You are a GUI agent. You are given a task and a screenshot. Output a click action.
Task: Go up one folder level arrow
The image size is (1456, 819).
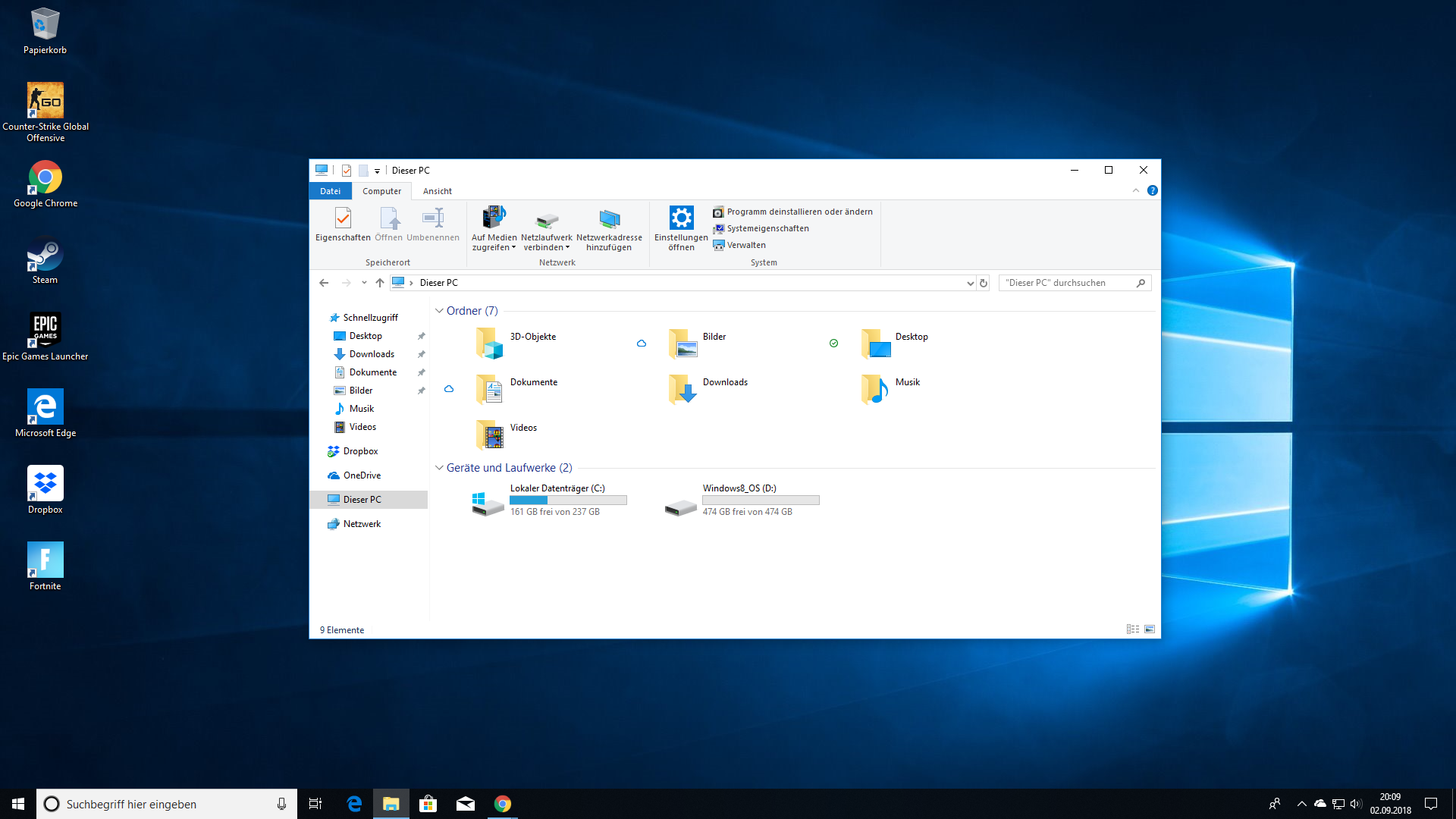tap(380, 283)
